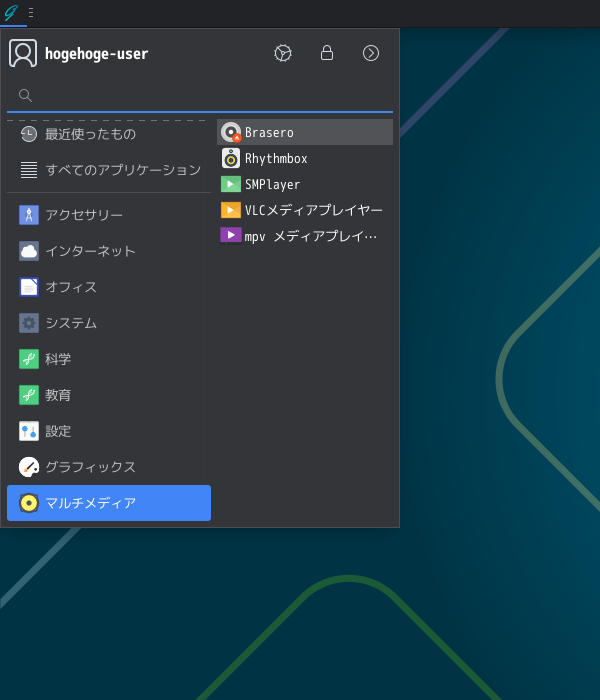Click the list icon beside すべてのアプリケーション
Screen dimensions: 600x700
click(29, 170)
